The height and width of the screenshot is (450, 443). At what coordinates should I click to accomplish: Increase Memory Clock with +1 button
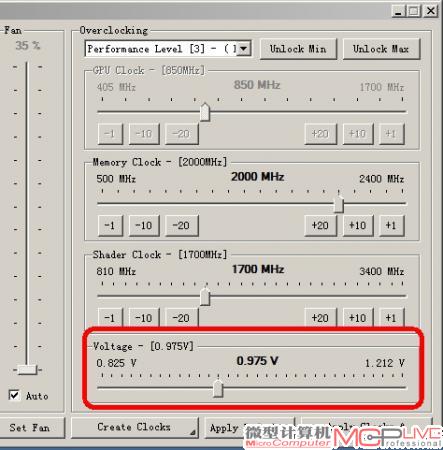pyautogui.click(x=392, y=226)
